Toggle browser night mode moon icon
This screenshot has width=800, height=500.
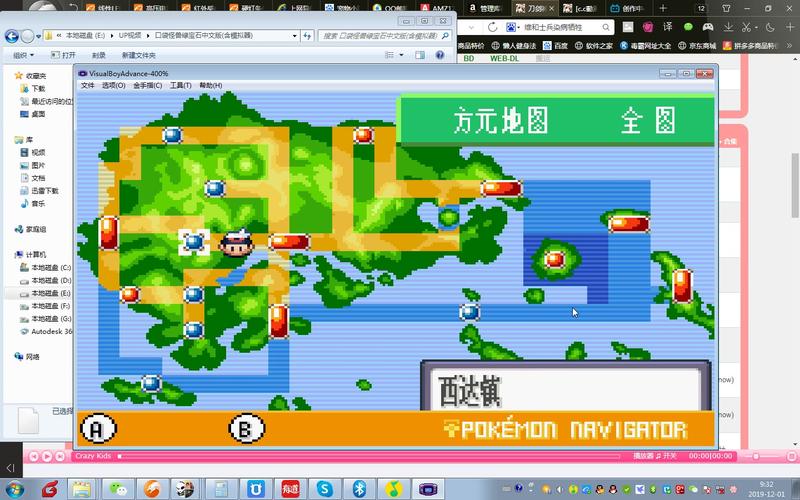770,27
